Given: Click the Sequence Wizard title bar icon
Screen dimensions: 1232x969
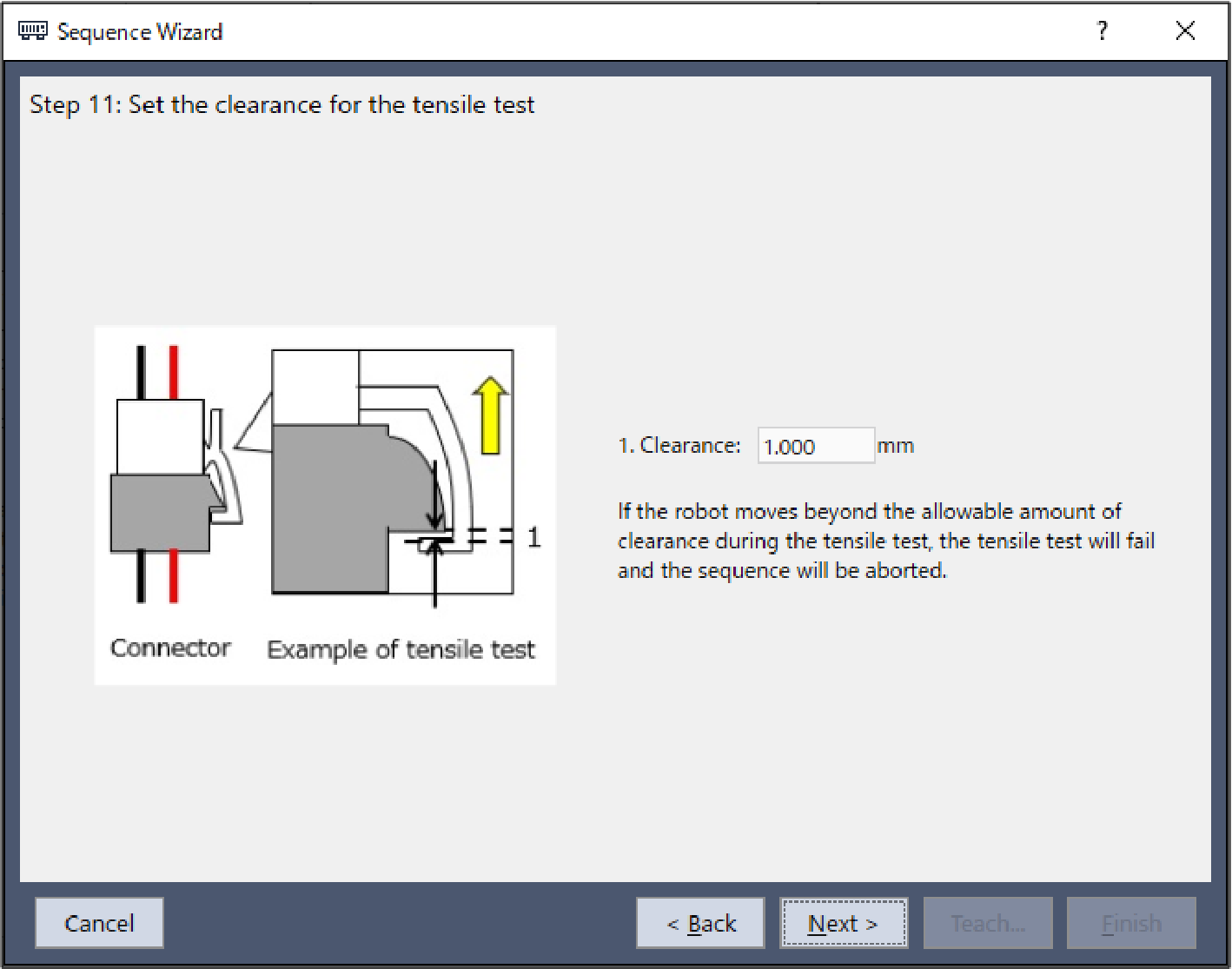Looking at the screenshot, I should (33, 31).
